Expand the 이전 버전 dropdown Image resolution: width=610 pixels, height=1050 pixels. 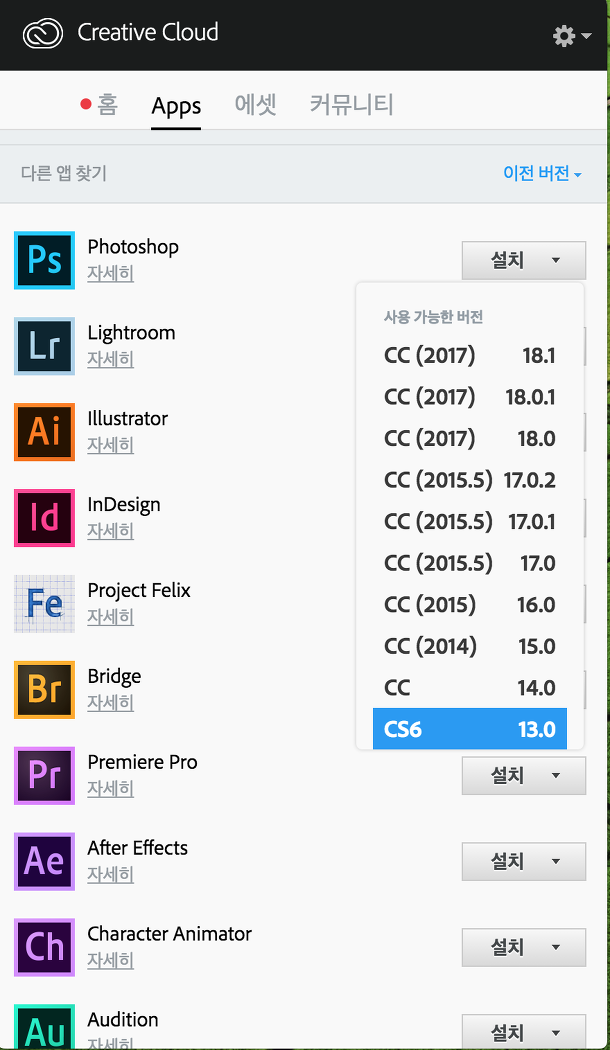pyautogui.click(x=542, y=173)
